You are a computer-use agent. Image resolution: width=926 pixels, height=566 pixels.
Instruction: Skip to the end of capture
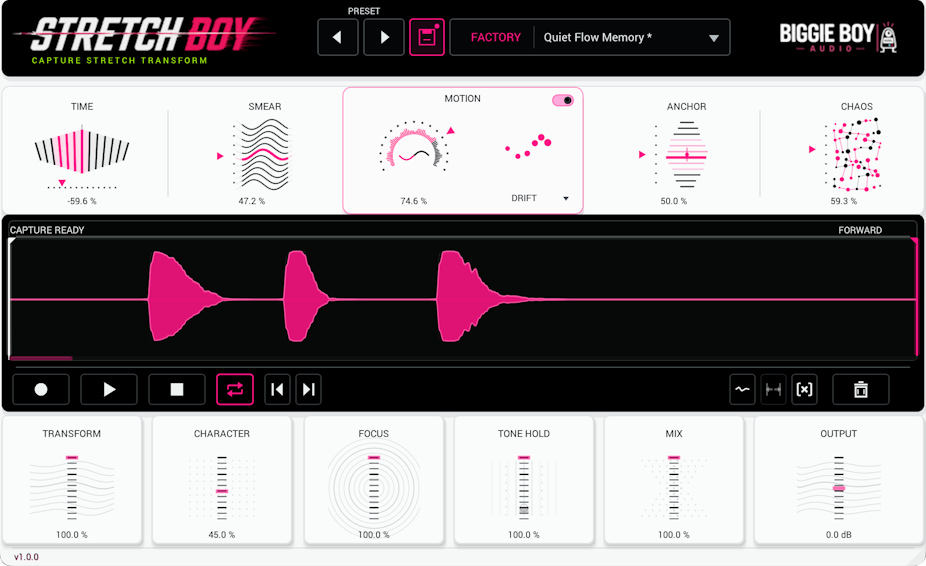coord(308,389)
